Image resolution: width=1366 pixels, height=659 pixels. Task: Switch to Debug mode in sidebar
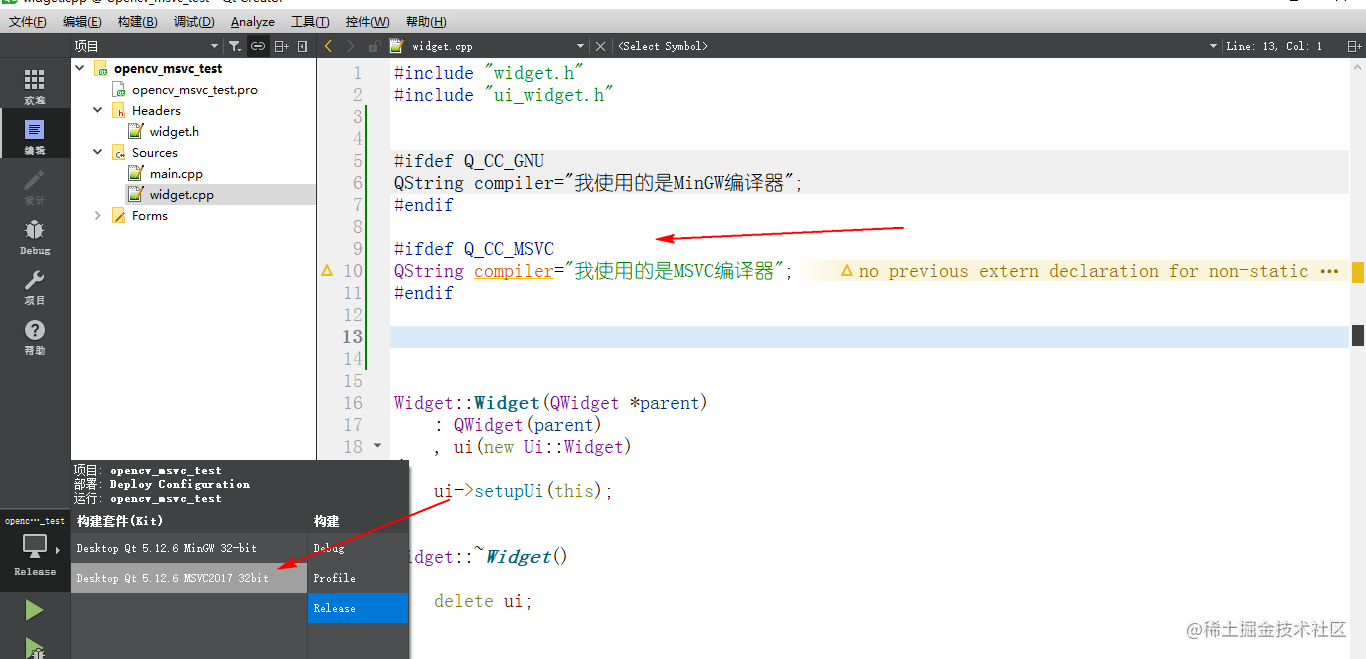(35, 236)
